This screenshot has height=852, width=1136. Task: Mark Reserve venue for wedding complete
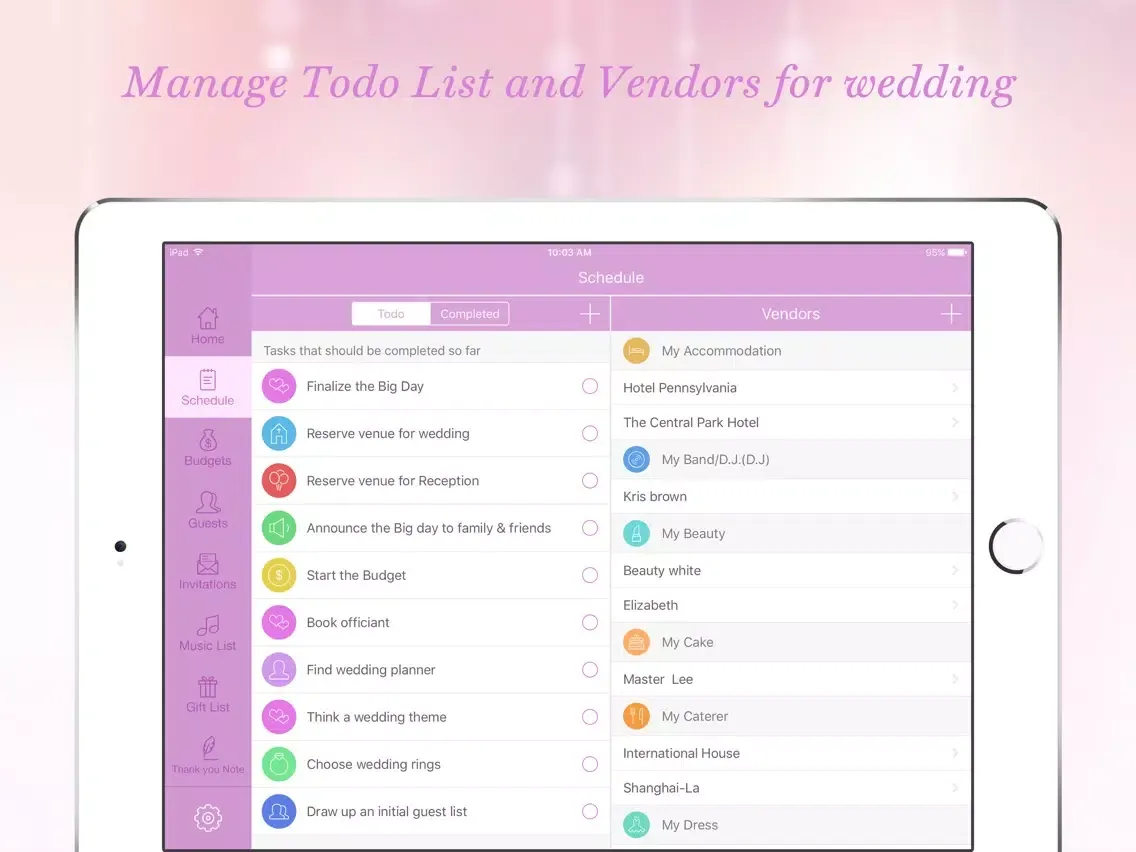point(590,433)
